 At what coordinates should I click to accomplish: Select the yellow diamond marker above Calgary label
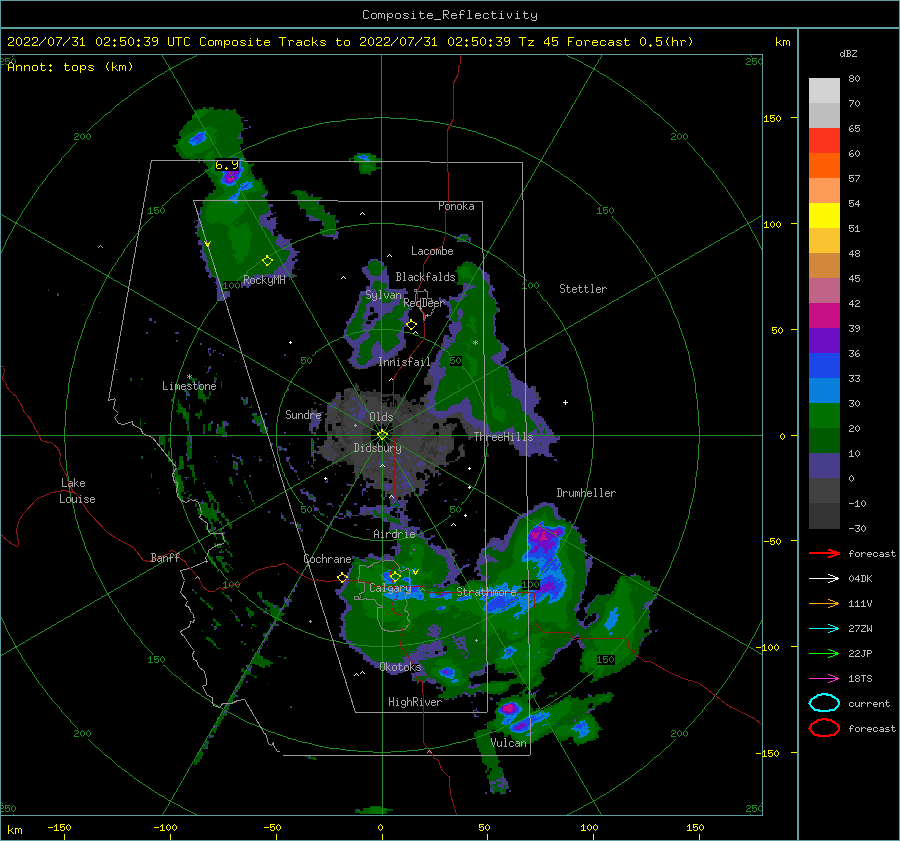click(395, 576)
